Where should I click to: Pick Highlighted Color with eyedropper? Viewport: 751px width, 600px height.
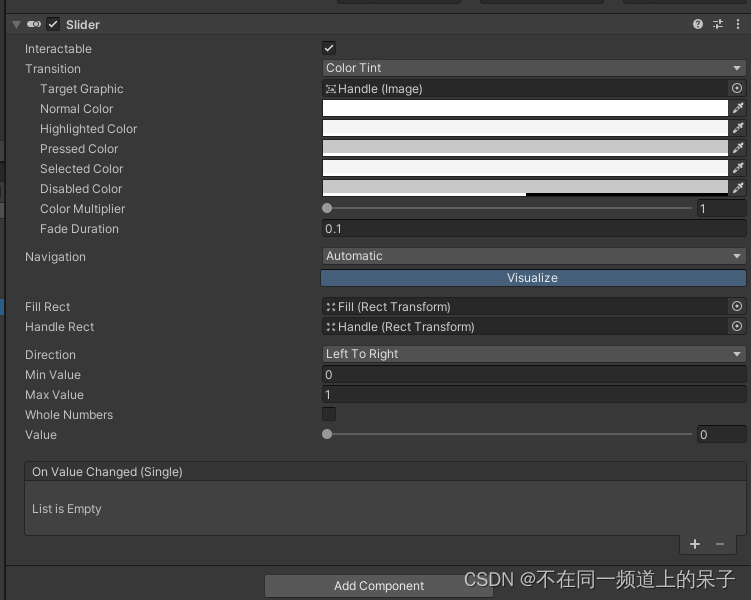click(738, 128)
